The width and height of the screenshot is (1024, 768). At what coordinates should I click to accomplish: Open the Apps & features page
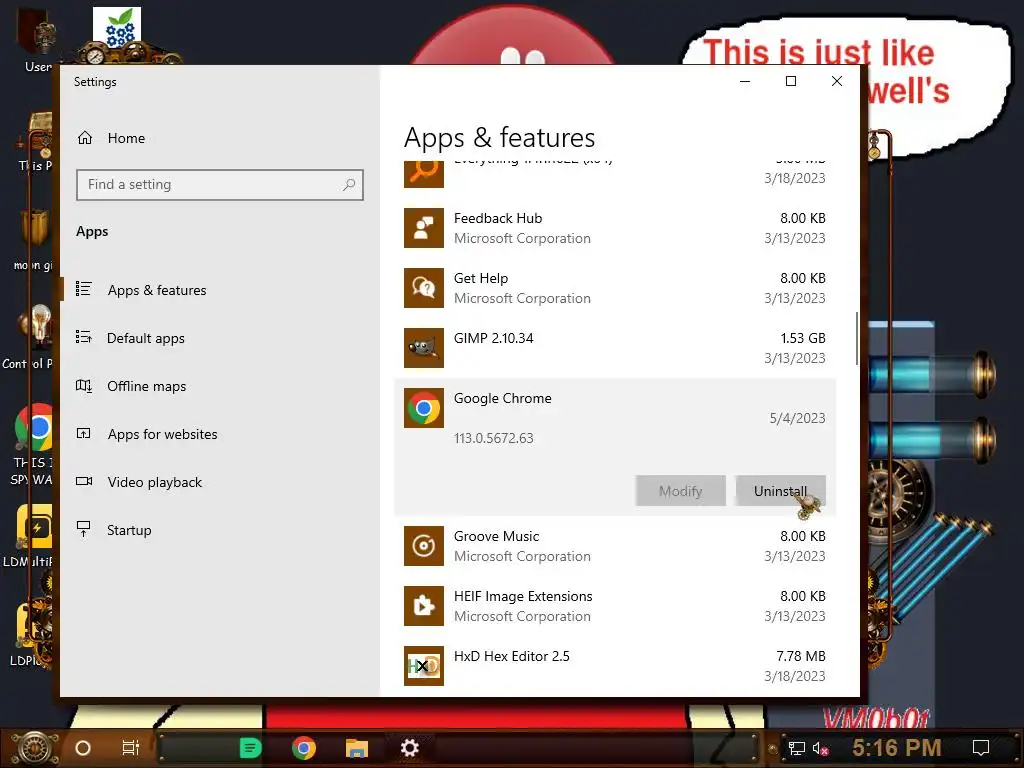[x=157, y=290]
